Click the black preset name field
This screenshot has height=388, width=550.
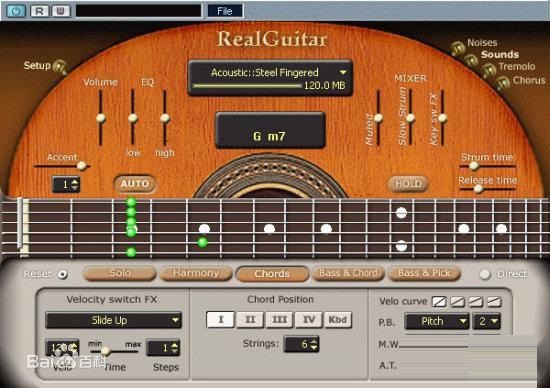139,11
